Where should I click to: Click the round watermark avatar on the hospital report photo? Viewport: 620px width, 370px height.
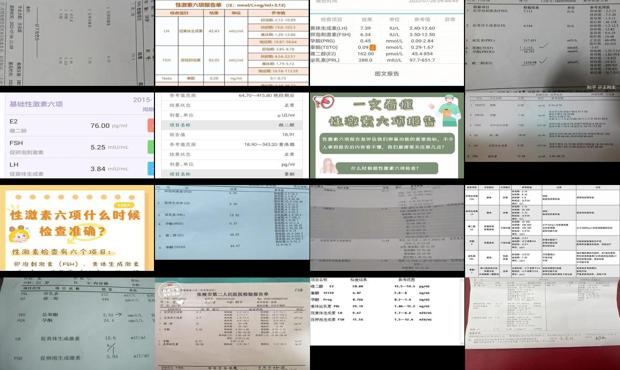click(x=171, y=291)
